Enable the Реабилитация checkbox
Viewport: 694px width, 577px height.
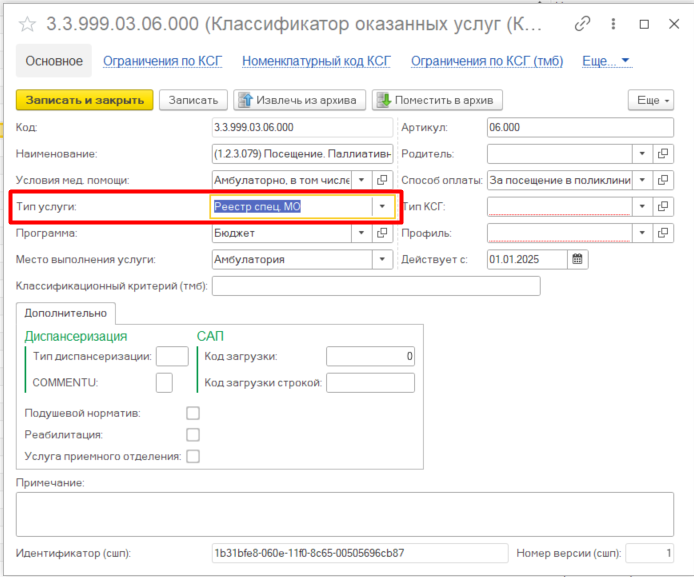click(193, 435)
